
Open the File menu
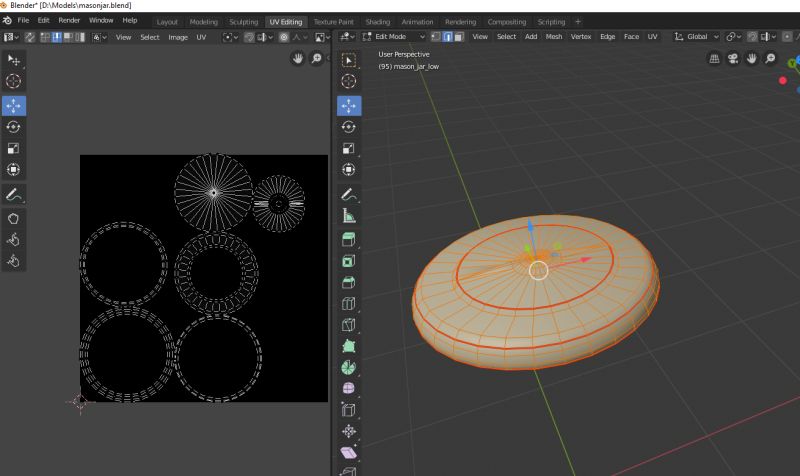click(x=23, y=20)
